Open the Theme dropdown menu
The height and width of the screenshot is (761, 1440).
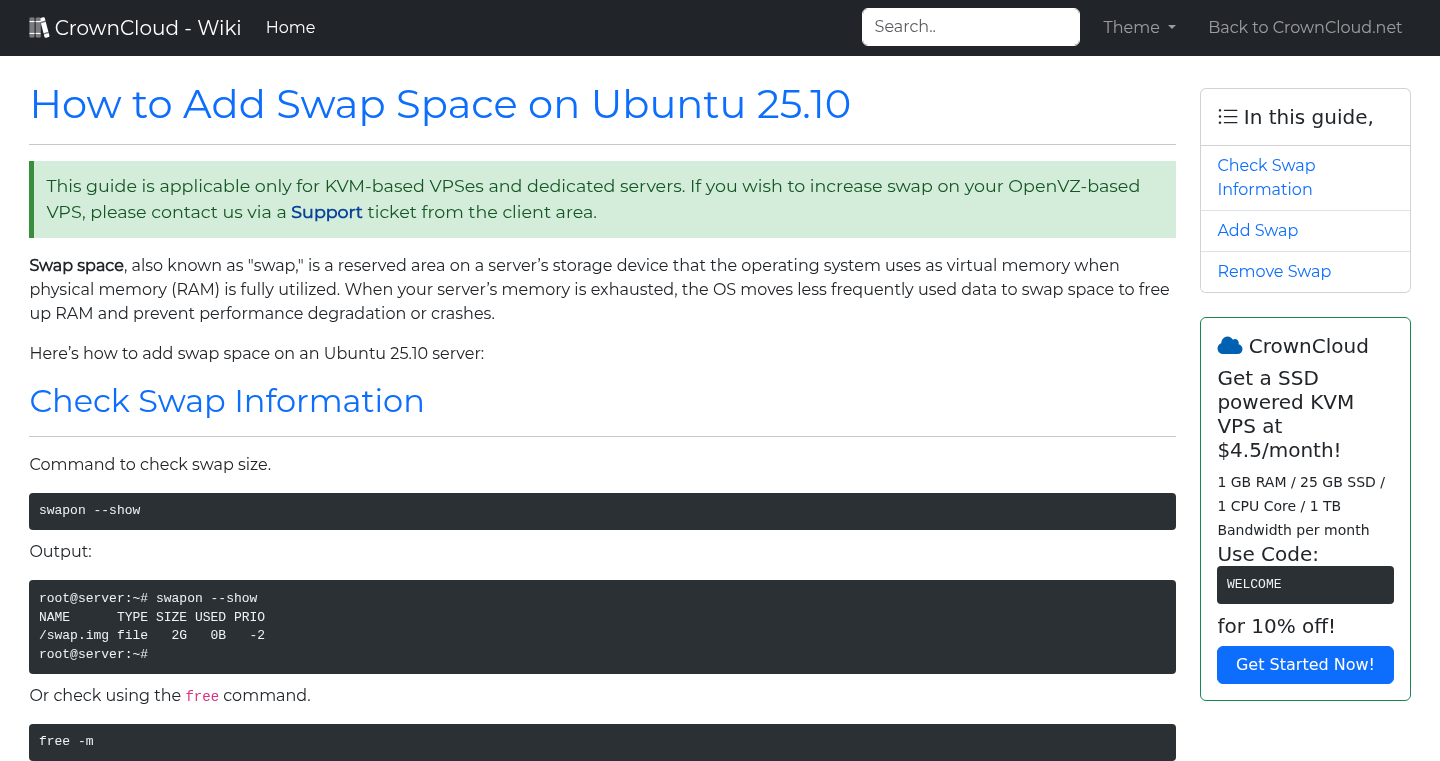coord(1139,28)
